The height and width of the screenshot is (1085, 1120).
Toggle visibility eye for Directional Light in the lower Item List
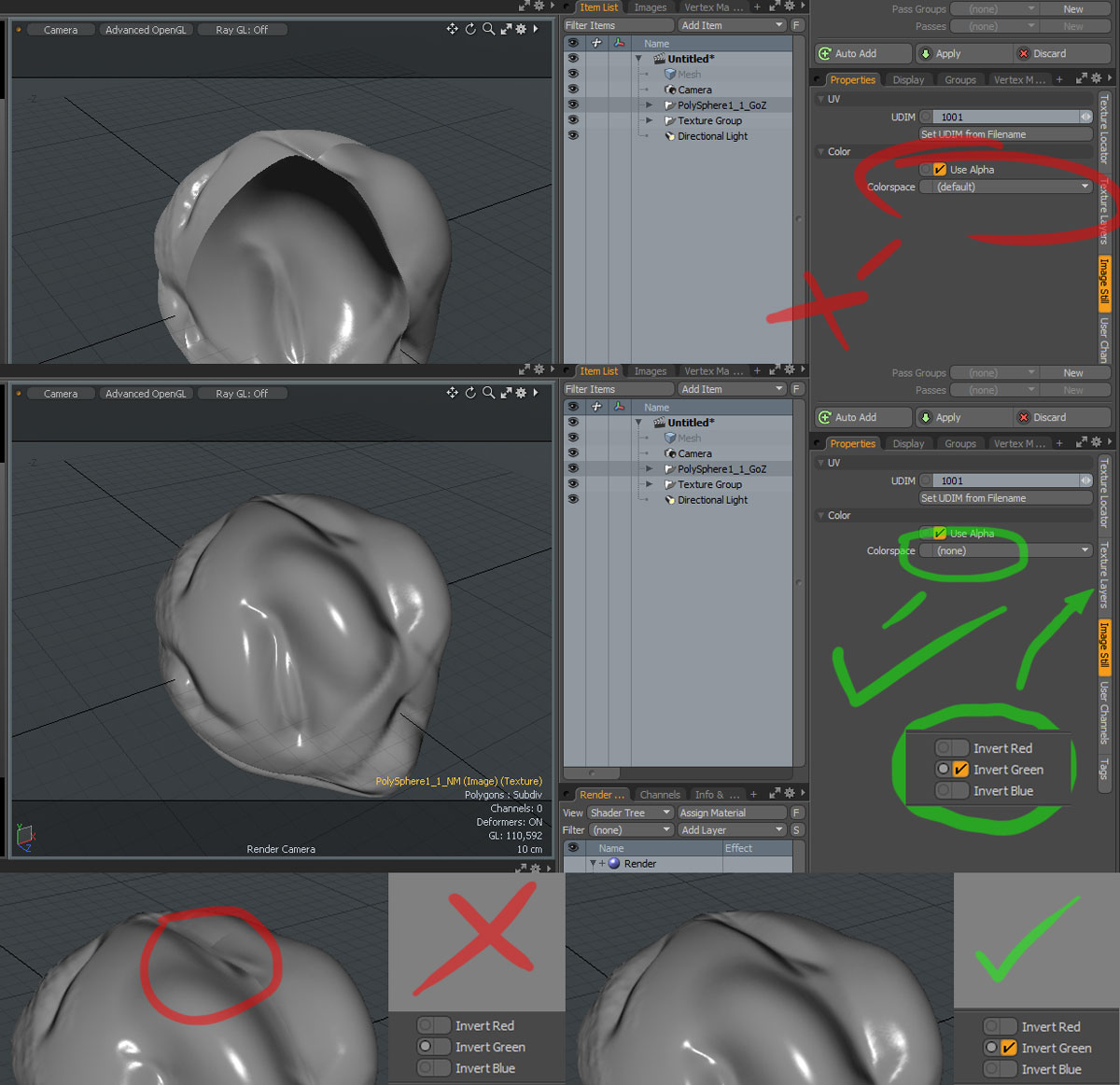(573, 499)
